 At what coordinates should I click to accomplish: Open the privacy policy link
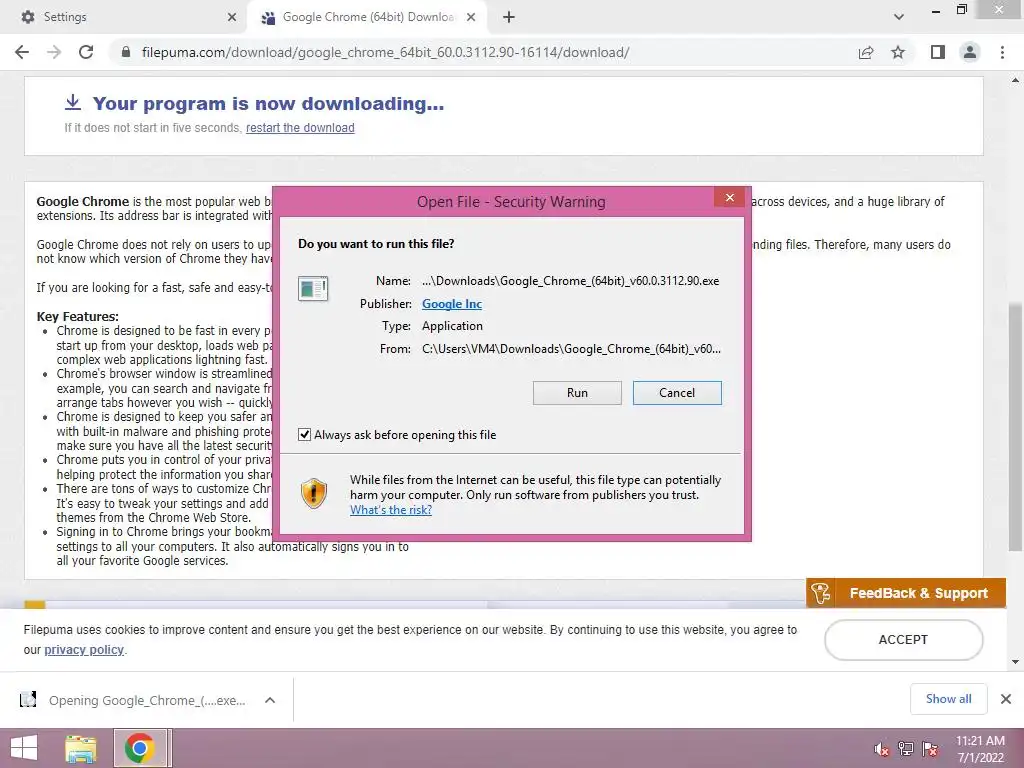pyautogui.click(x=84, y=650)
